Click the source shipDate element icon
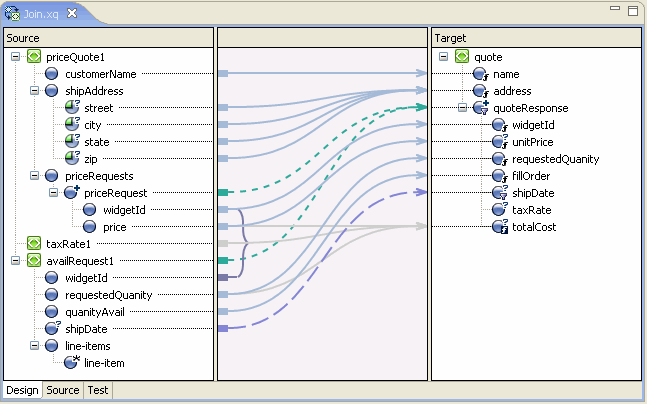 click(x=52, y=328)
